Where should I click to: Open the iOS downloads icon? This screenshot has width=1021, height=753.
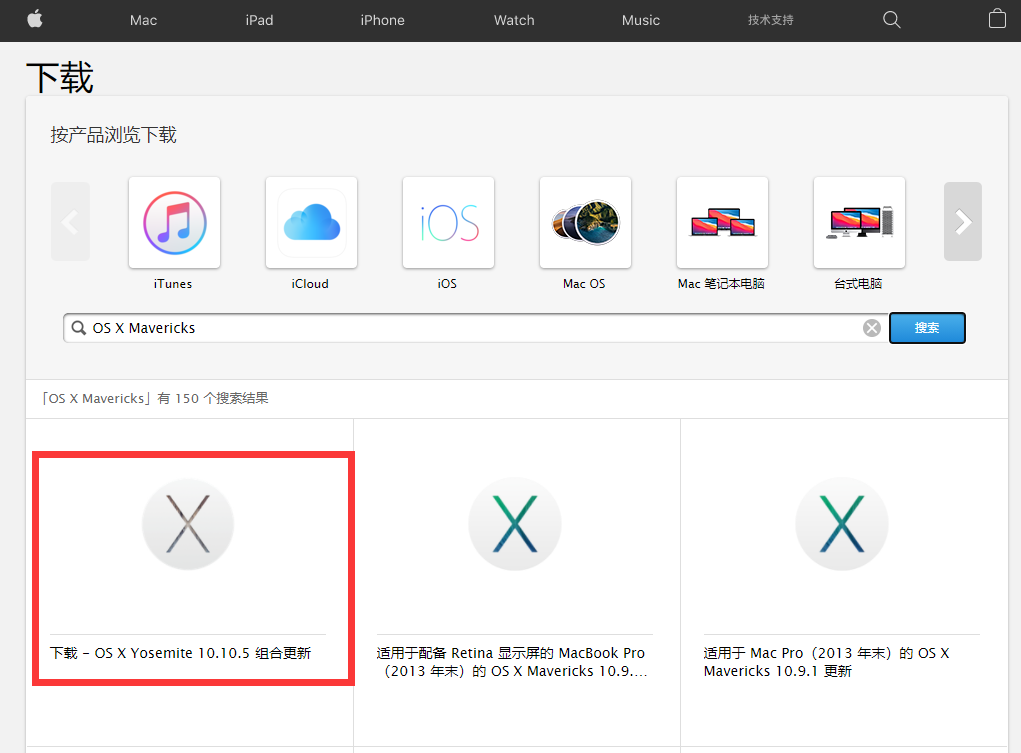point(449,223)
